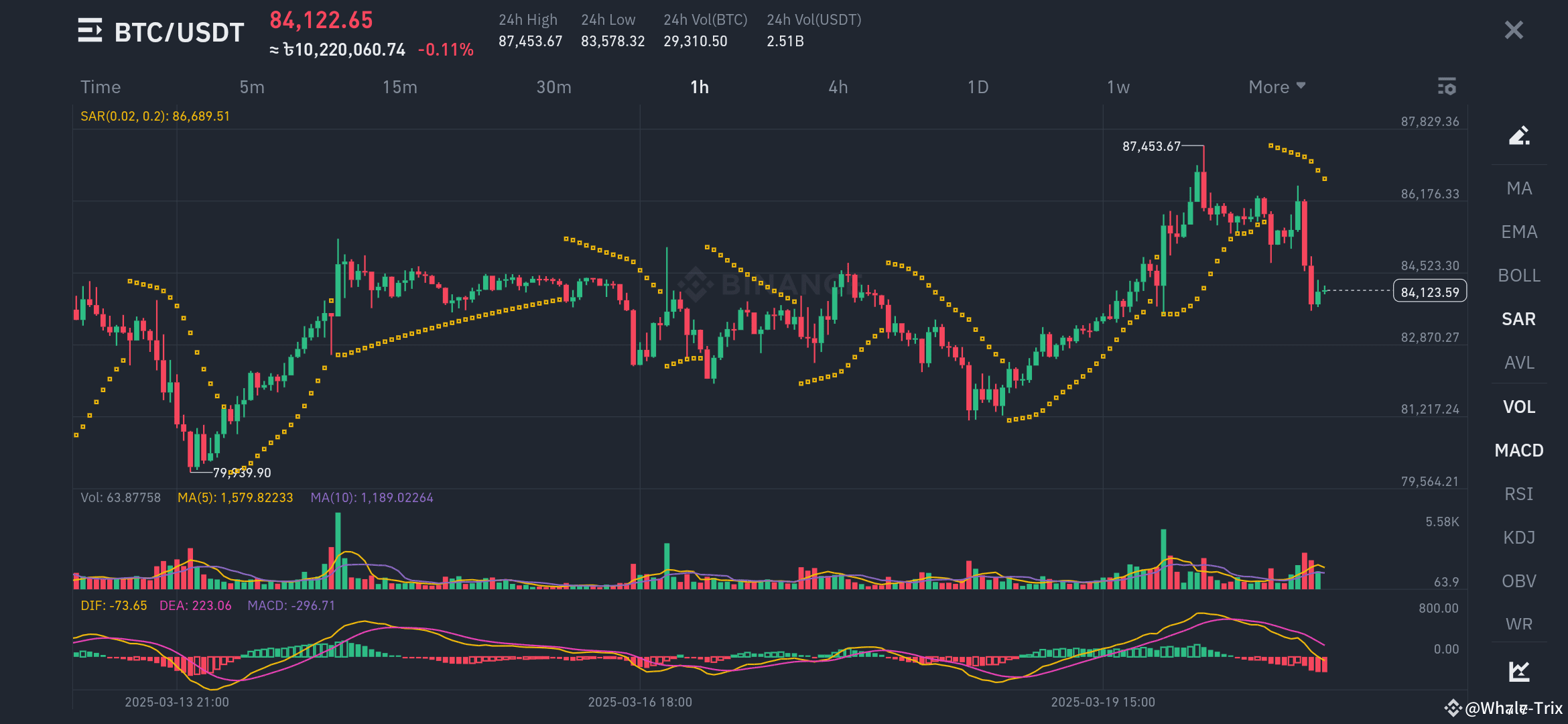Enable the KDJ indicator
The image size is (1568, 724).
pos(1519,537)
